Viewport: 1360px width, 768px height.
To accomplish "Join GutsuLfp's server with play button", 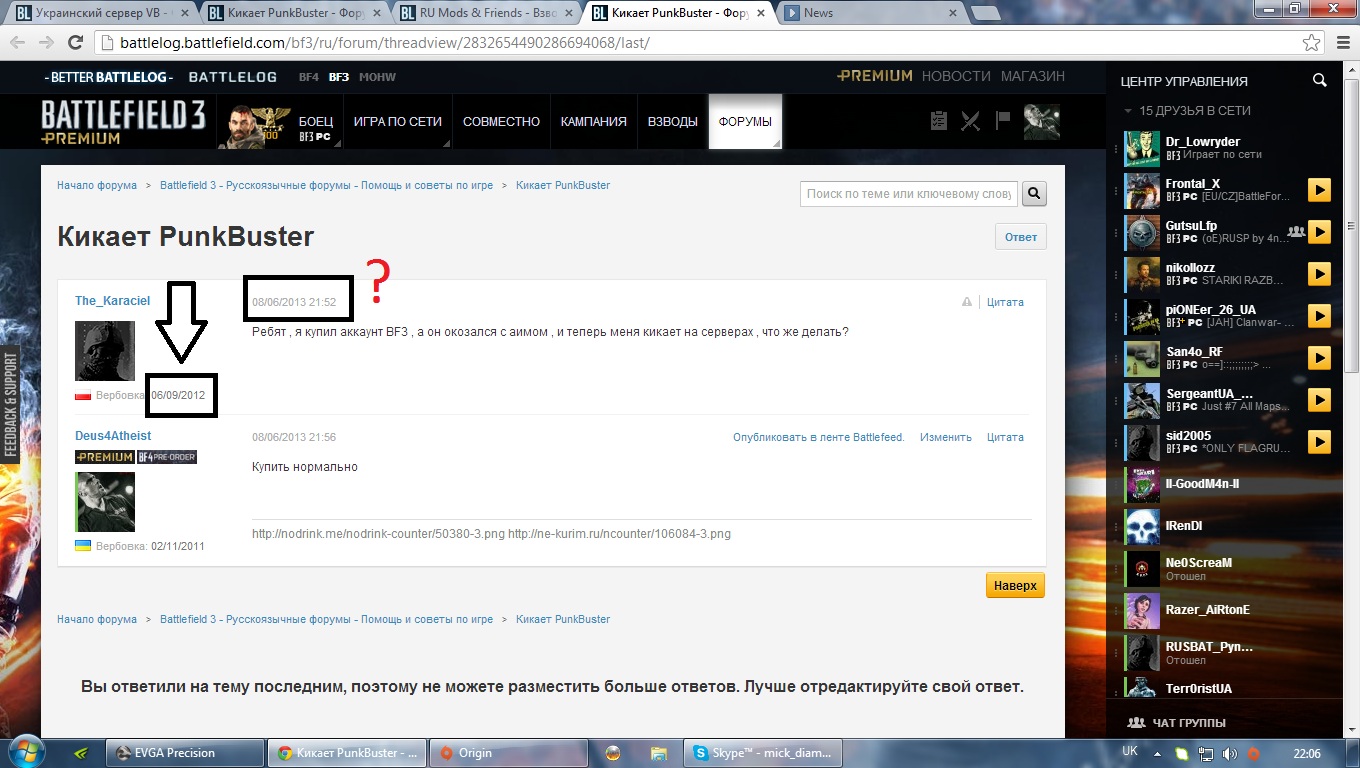I will click(1319, 232).
